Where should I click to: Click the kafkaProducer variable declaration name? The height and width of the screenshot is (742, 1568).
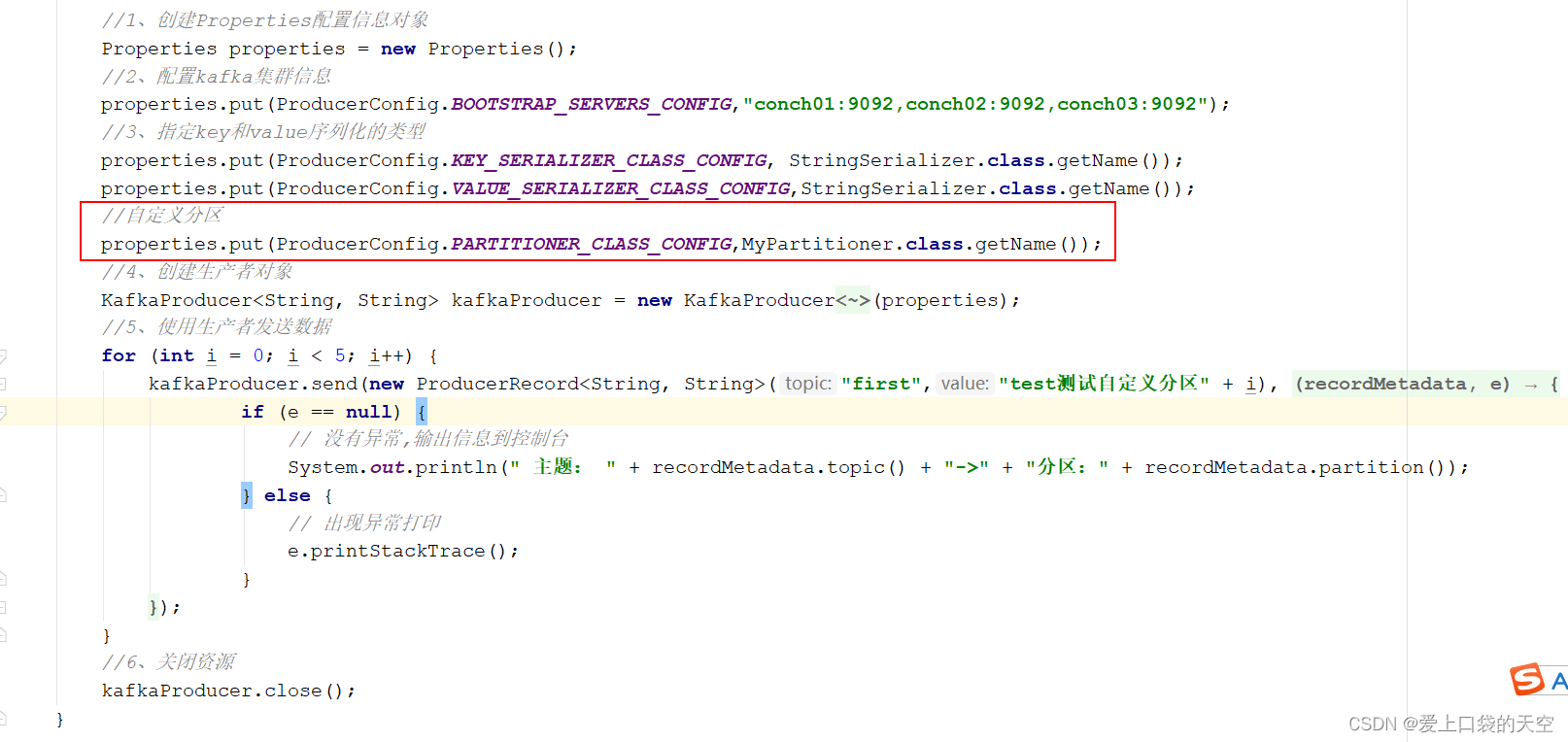527,300
